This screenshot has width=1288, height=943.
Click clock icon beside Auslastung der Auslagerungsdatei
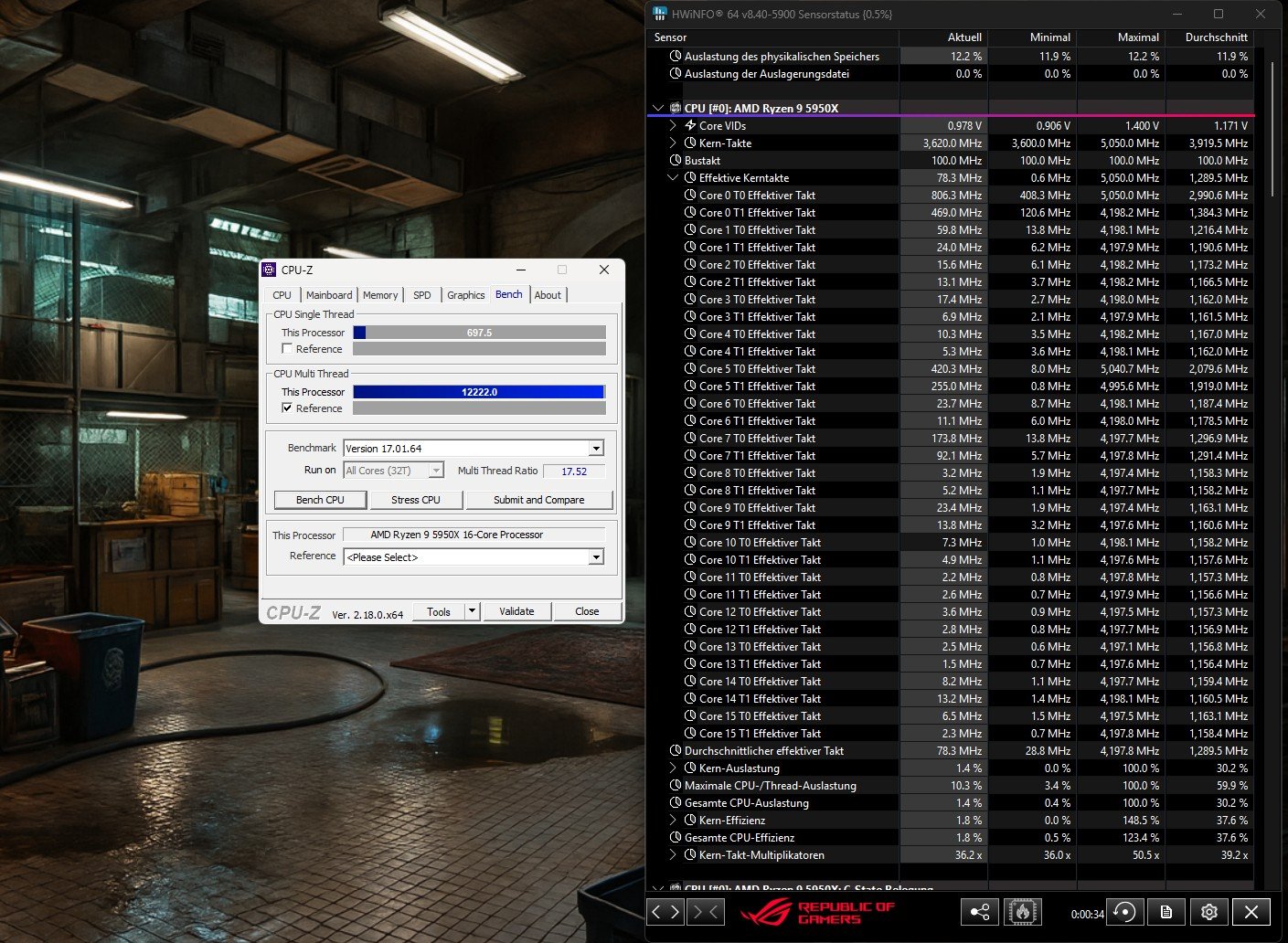pyautogui.click(x=676, y=73)
